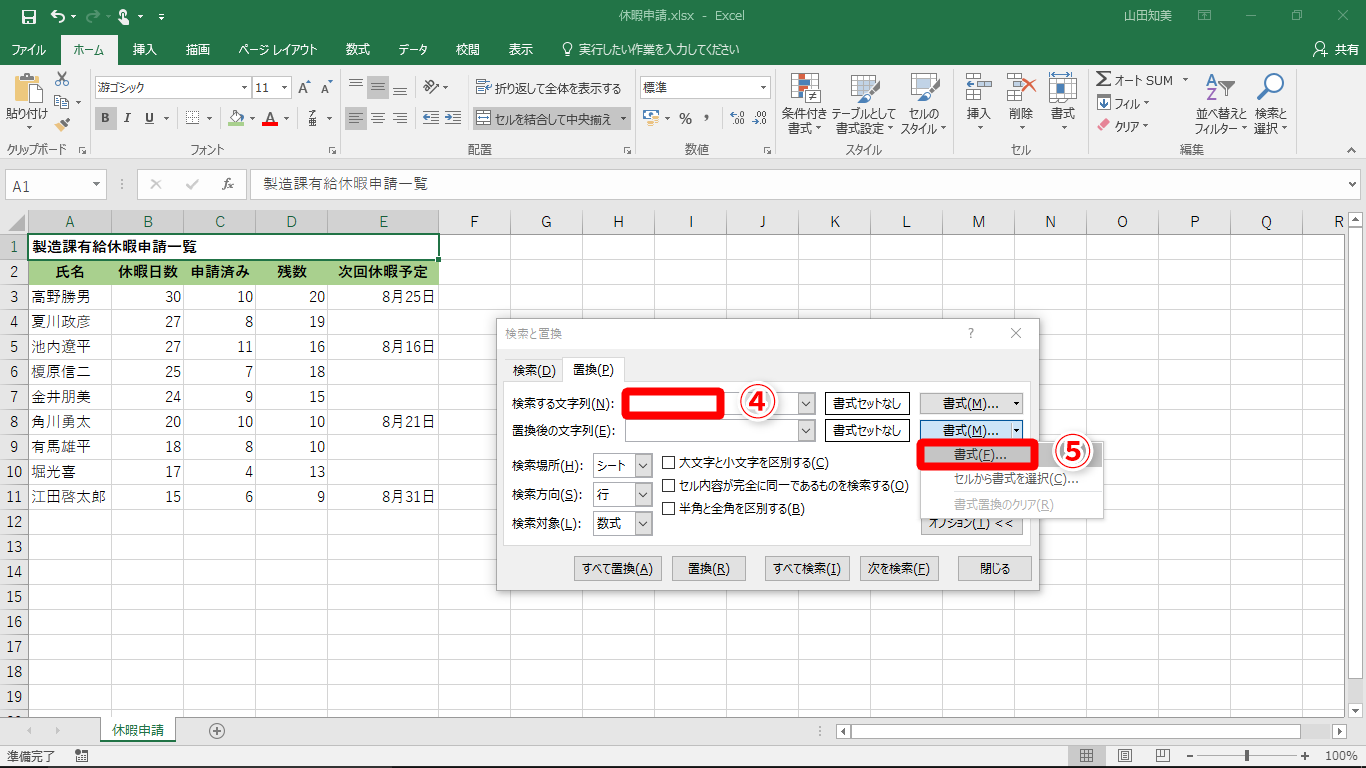Click the Save icon in the quick access toolbar

point(27,16)
